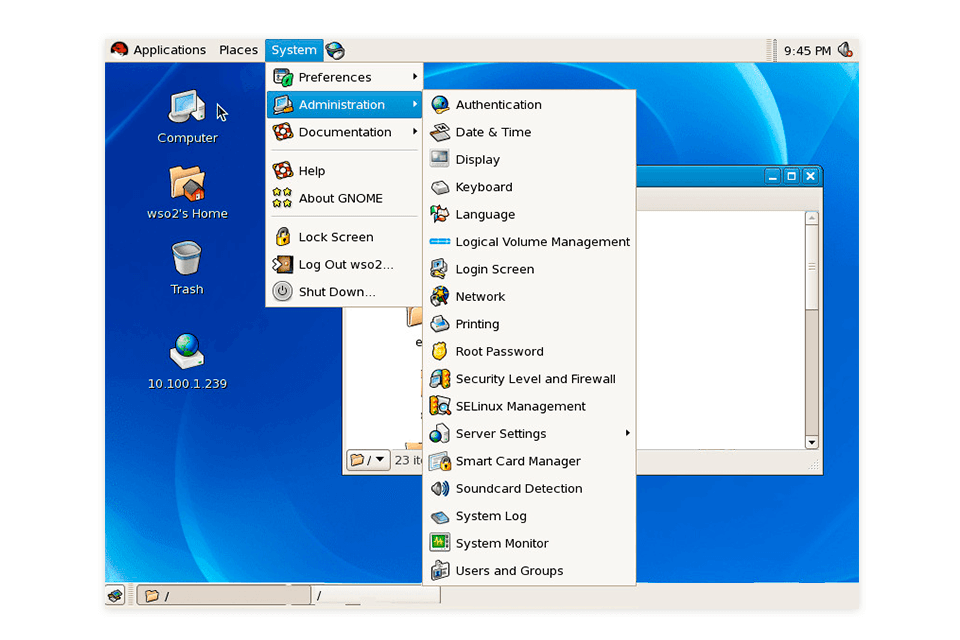Open Network configuration

click(530, 297)
